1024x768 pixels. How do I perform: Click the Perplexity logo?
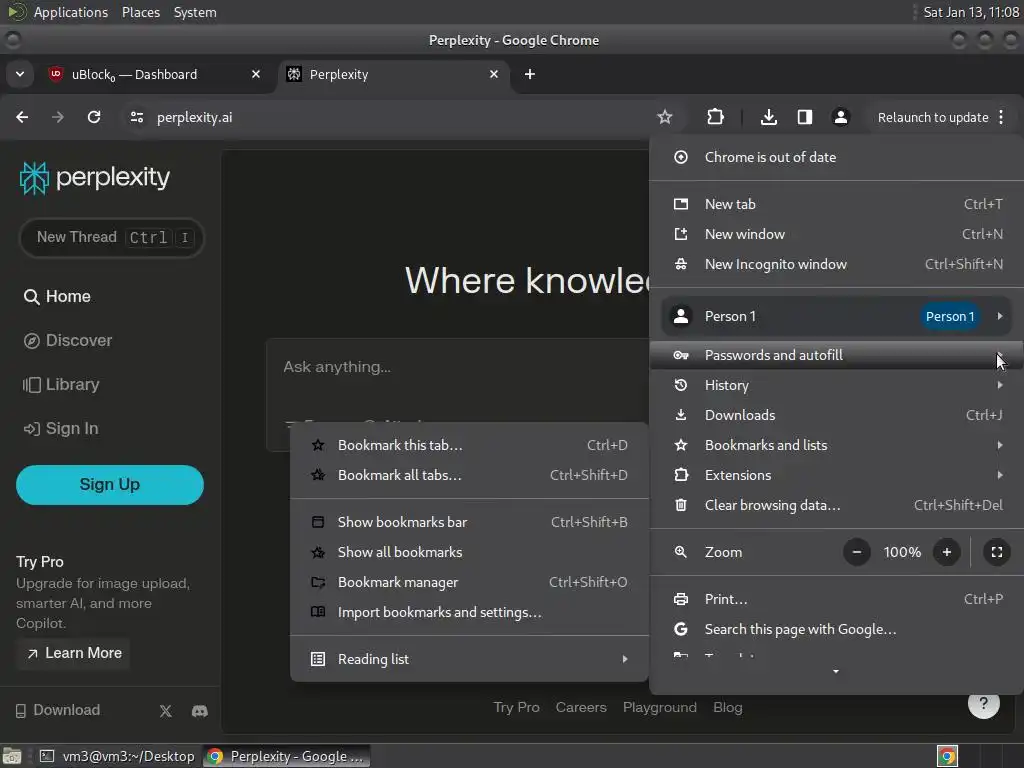tap(95, 178)
